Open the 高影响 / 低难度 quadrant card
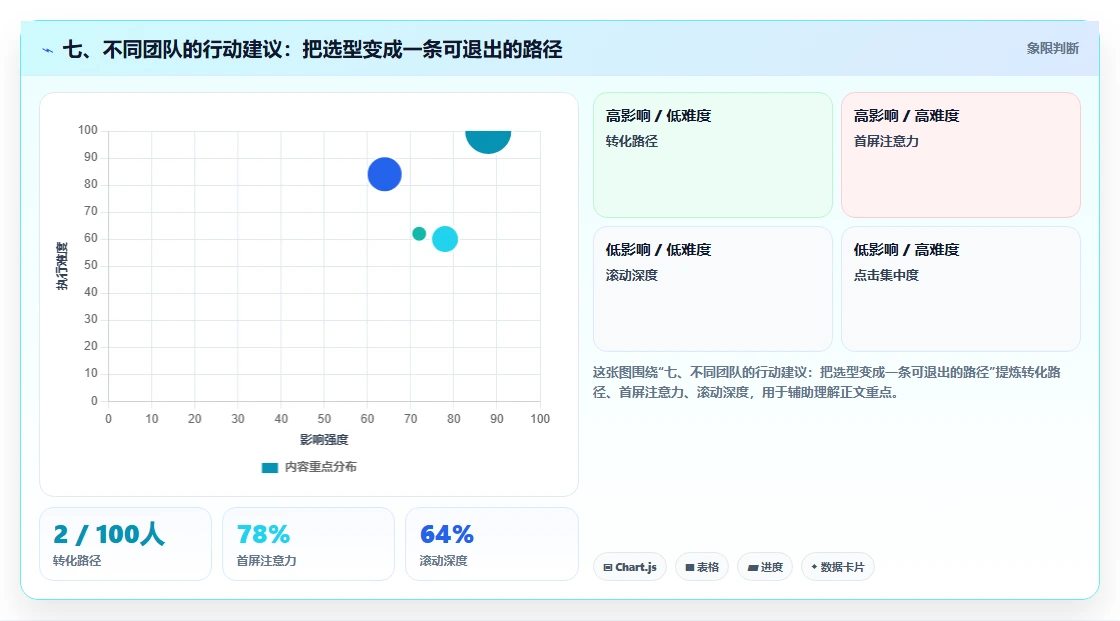Viewport: 1120px width, 621px height. coord(713,155)
